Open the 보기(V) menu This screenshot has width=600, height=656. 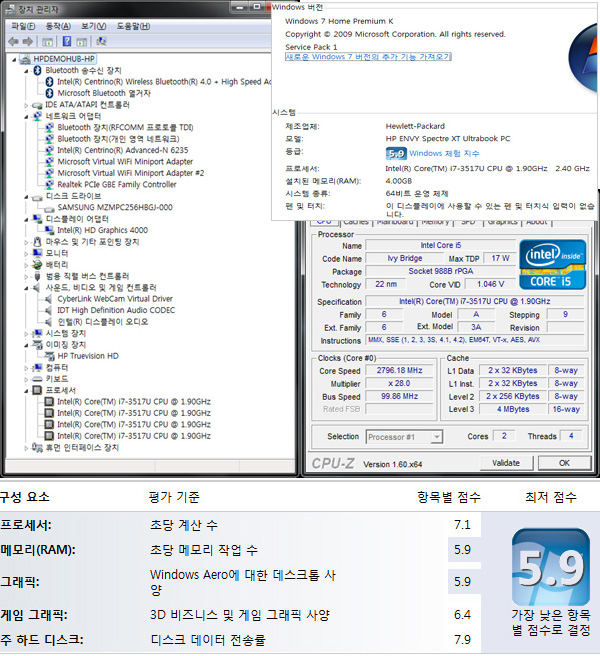93,26
